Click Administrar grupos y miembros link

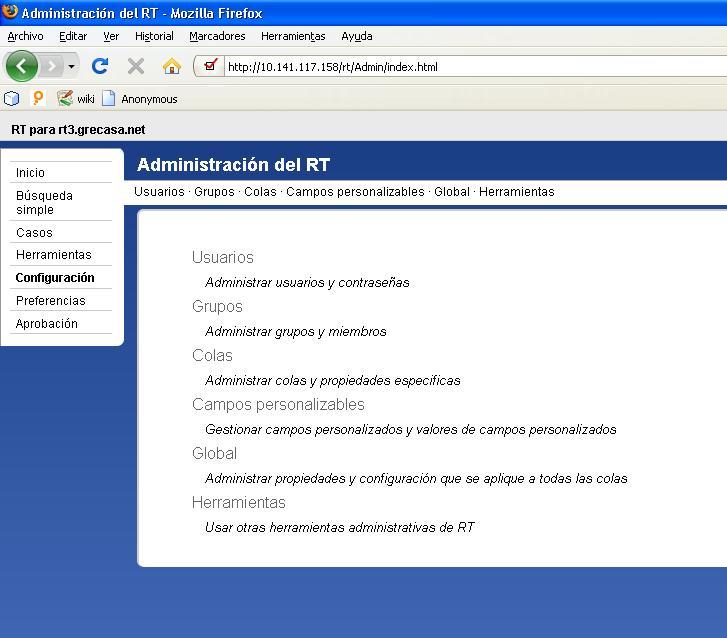(x=295, y=331)
